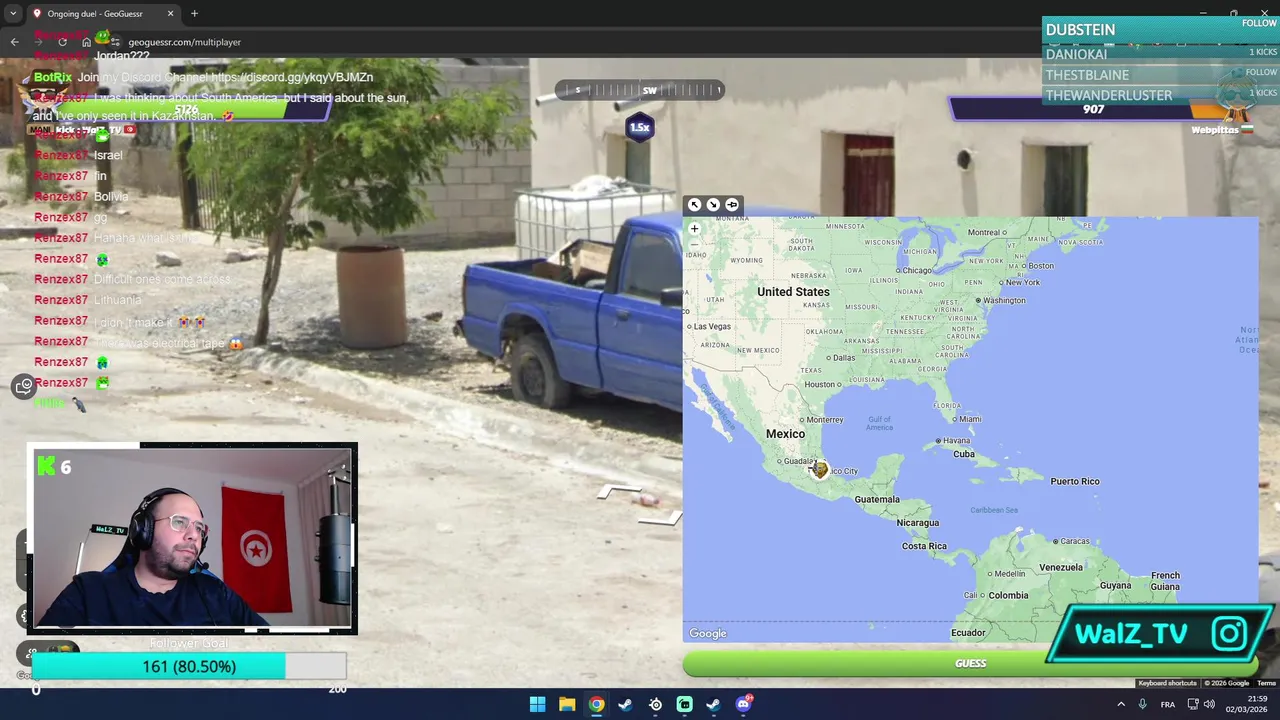Open Discord from the taskbar

click(743, 704)
